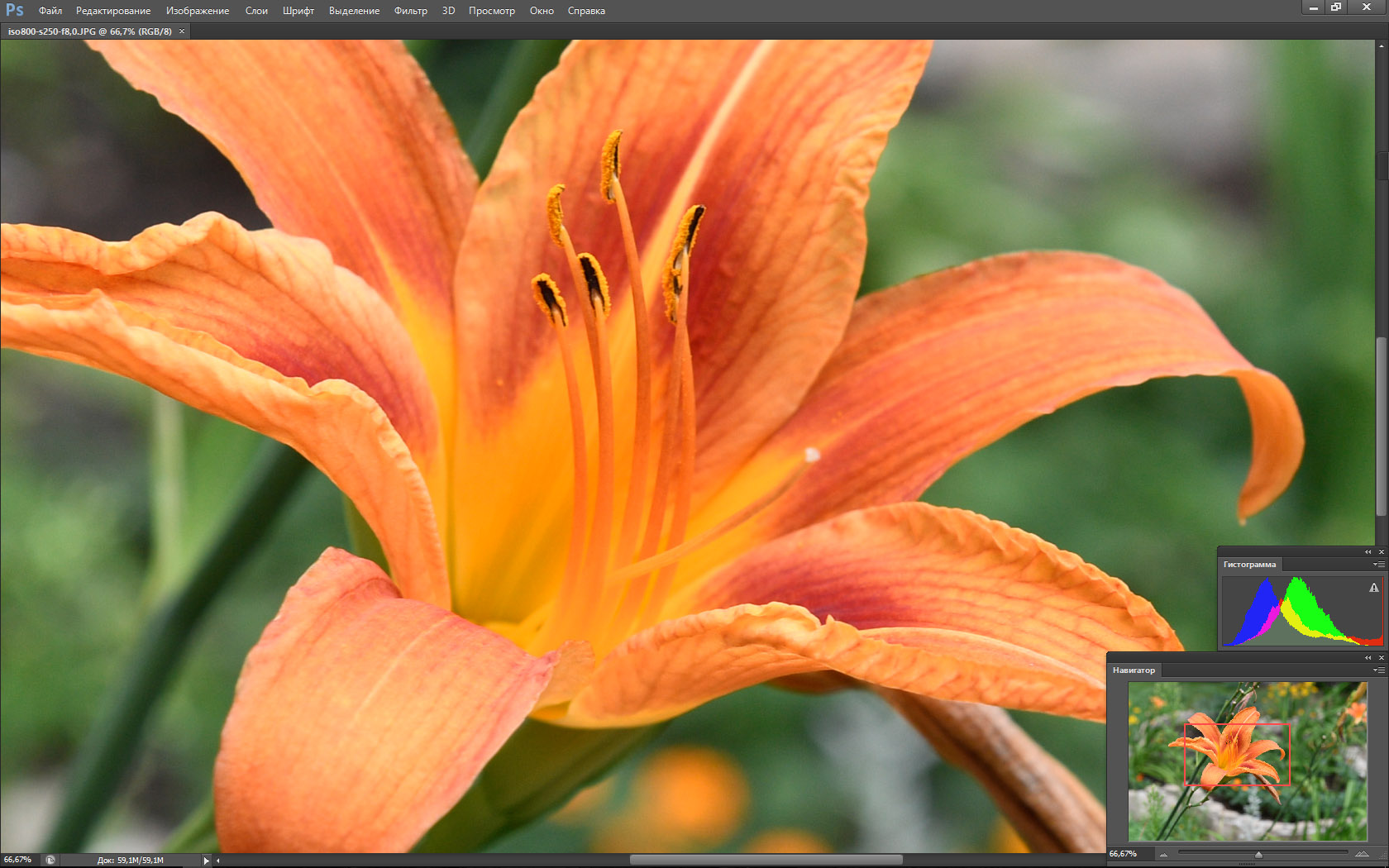Open the 3D menu

[448, 11]
